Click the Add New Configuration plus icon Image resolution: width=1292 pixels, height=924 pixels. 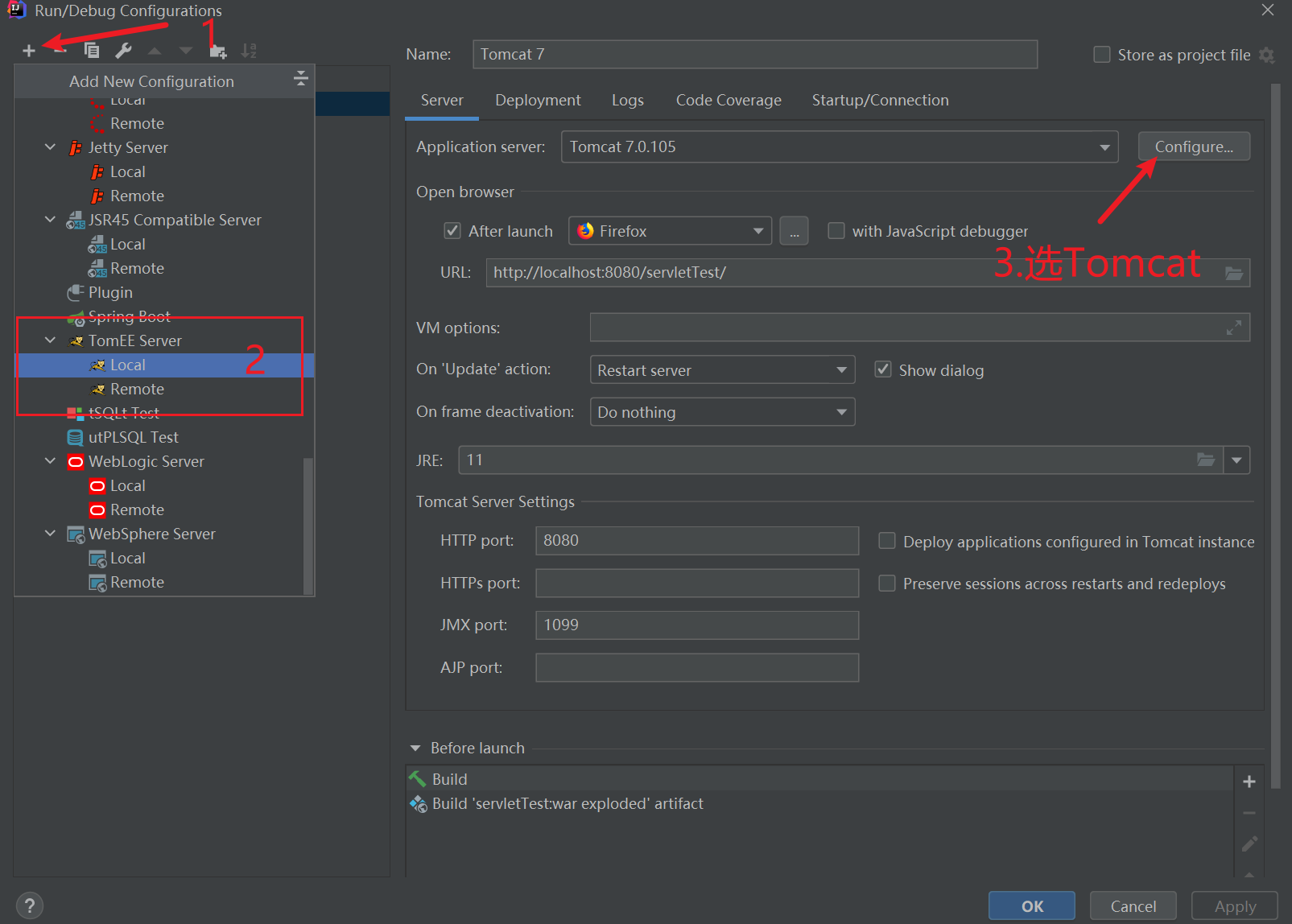[29, 51]
